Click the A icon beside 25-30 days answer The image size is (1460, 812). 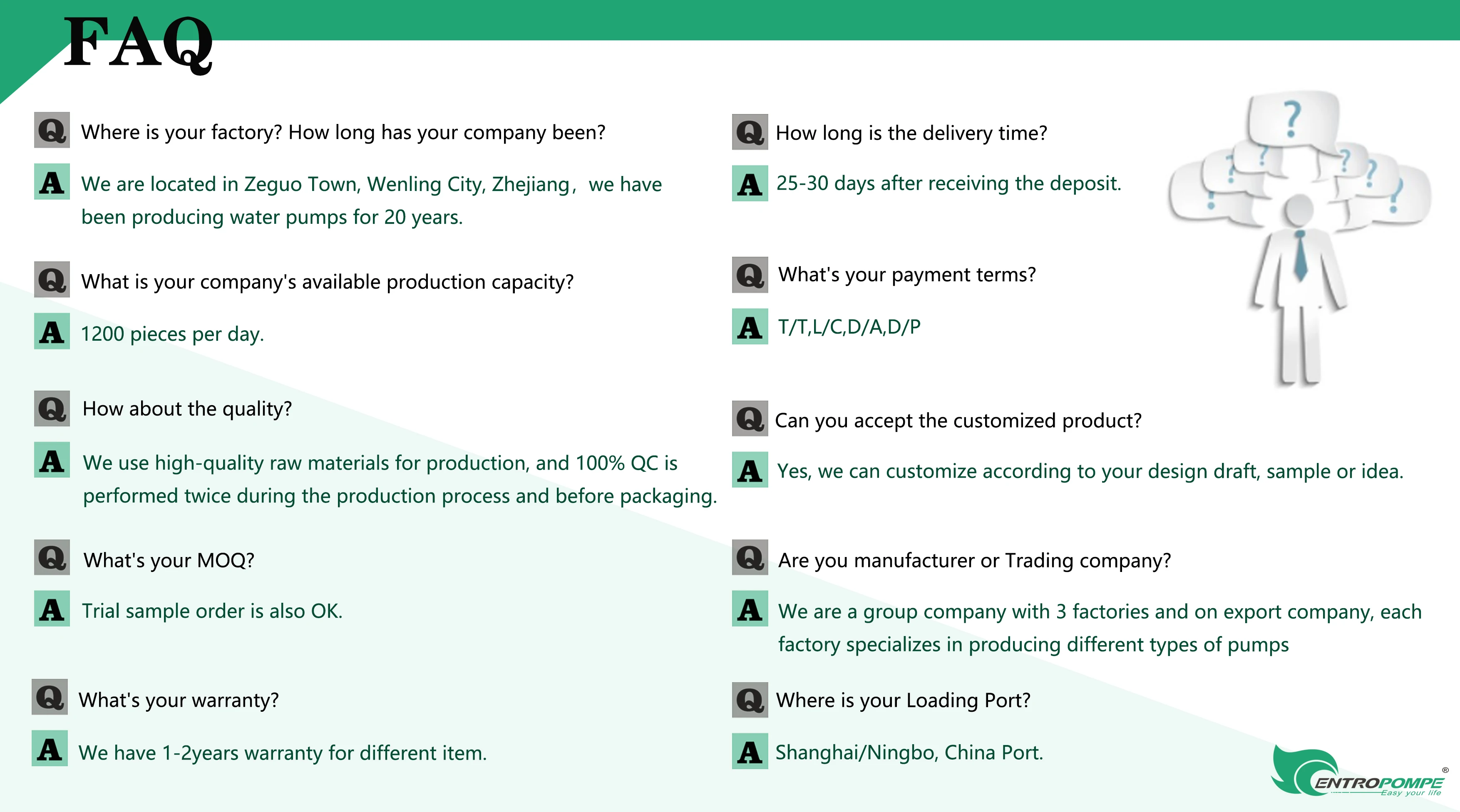click(x=750, y=183)
